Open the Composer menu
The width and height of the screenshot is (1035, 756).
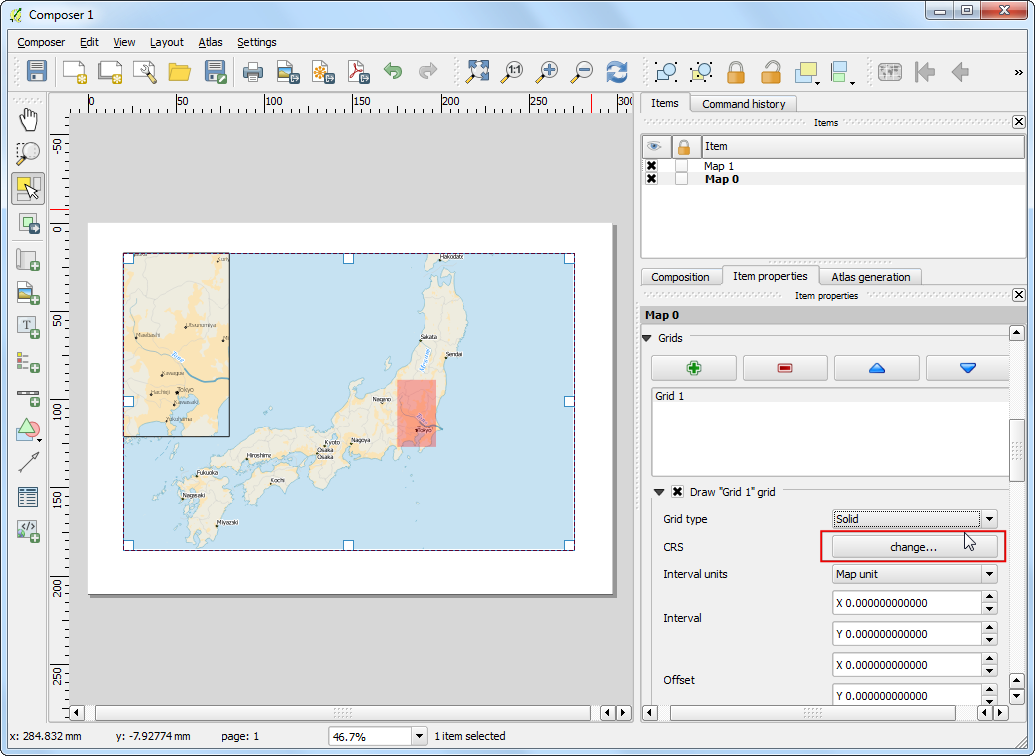(41, 42)
